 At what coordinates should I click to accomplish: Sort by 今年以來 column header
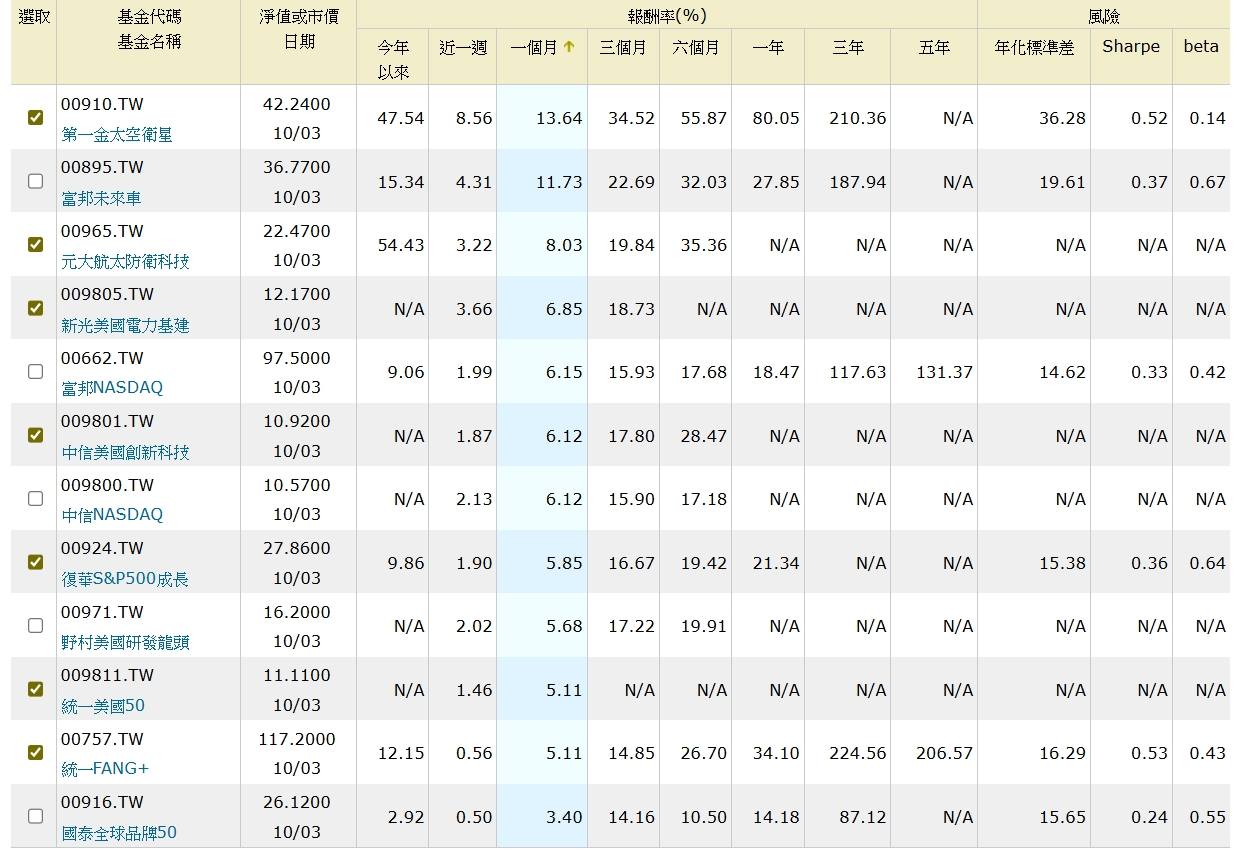(393, 59)
